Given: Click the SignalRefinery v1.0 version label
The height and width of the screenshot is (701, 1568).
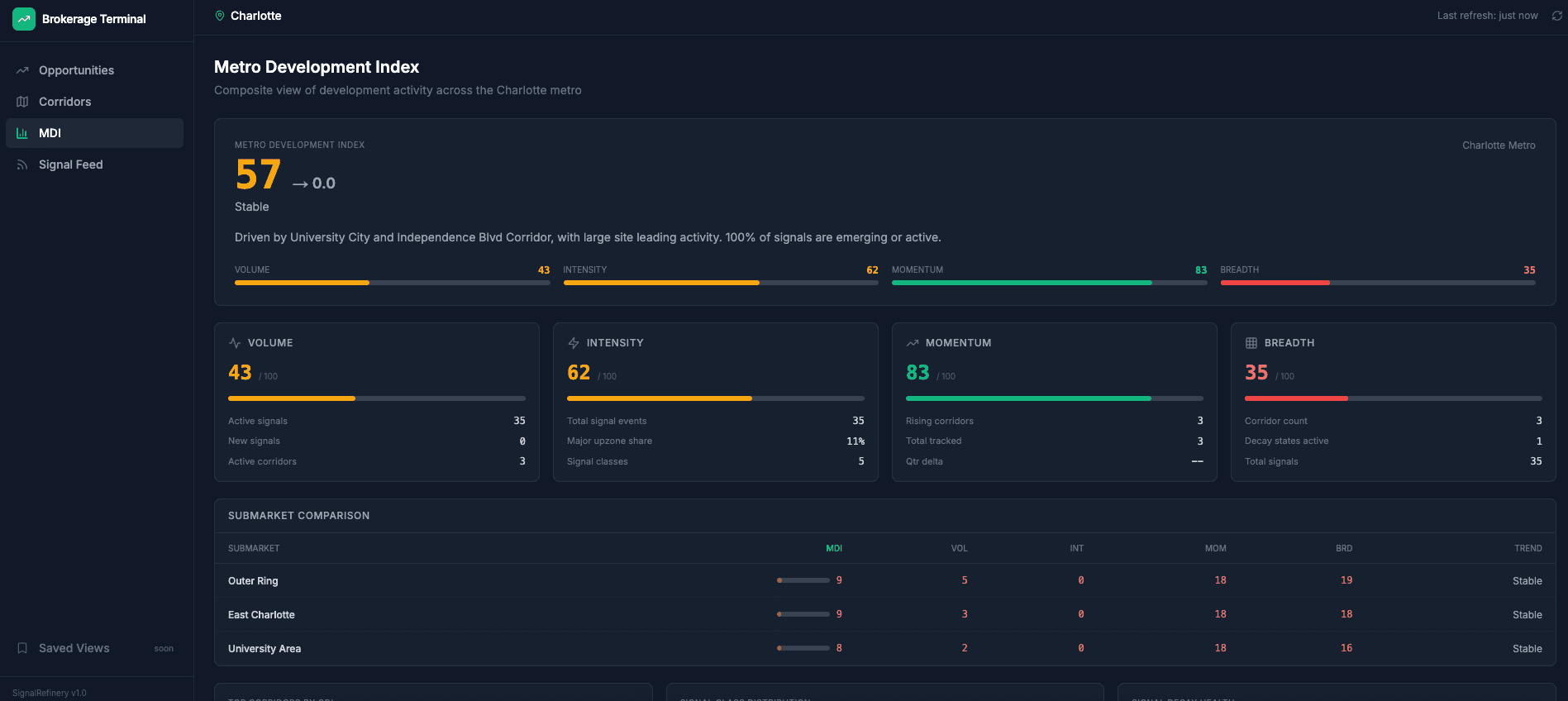Looking at the screenshot, I should 50,693.
